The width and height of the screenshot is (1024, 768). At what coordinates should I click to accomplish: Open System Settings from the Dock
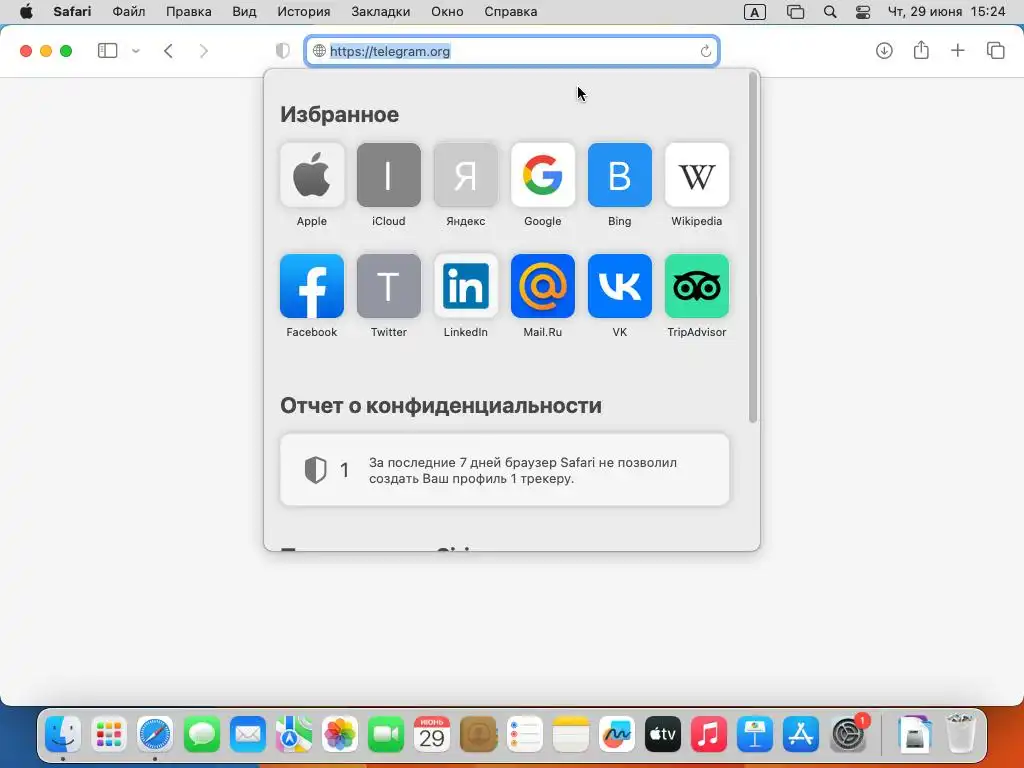[848, 735]
